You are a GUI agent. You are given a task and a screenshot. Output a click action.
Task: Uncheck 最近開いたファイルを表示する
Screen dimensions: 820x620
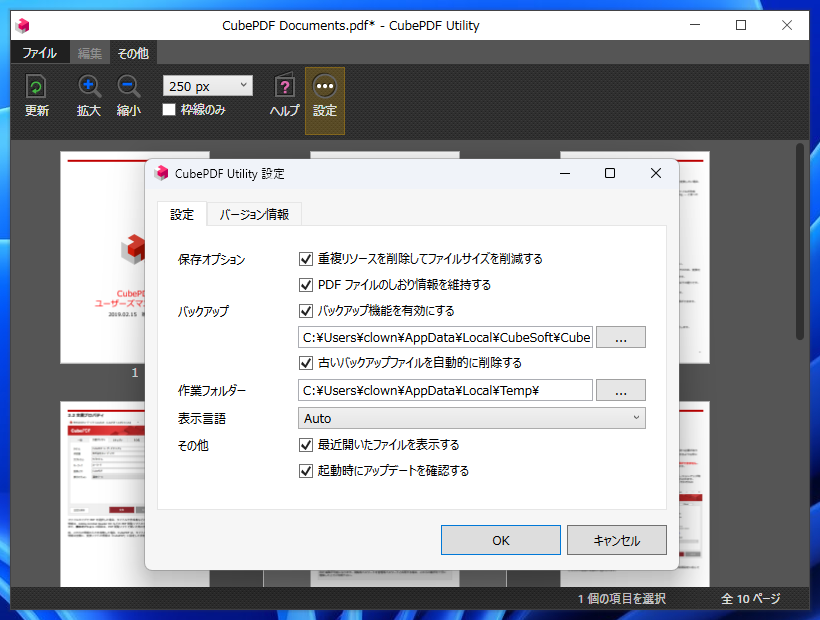pos(306,445)
